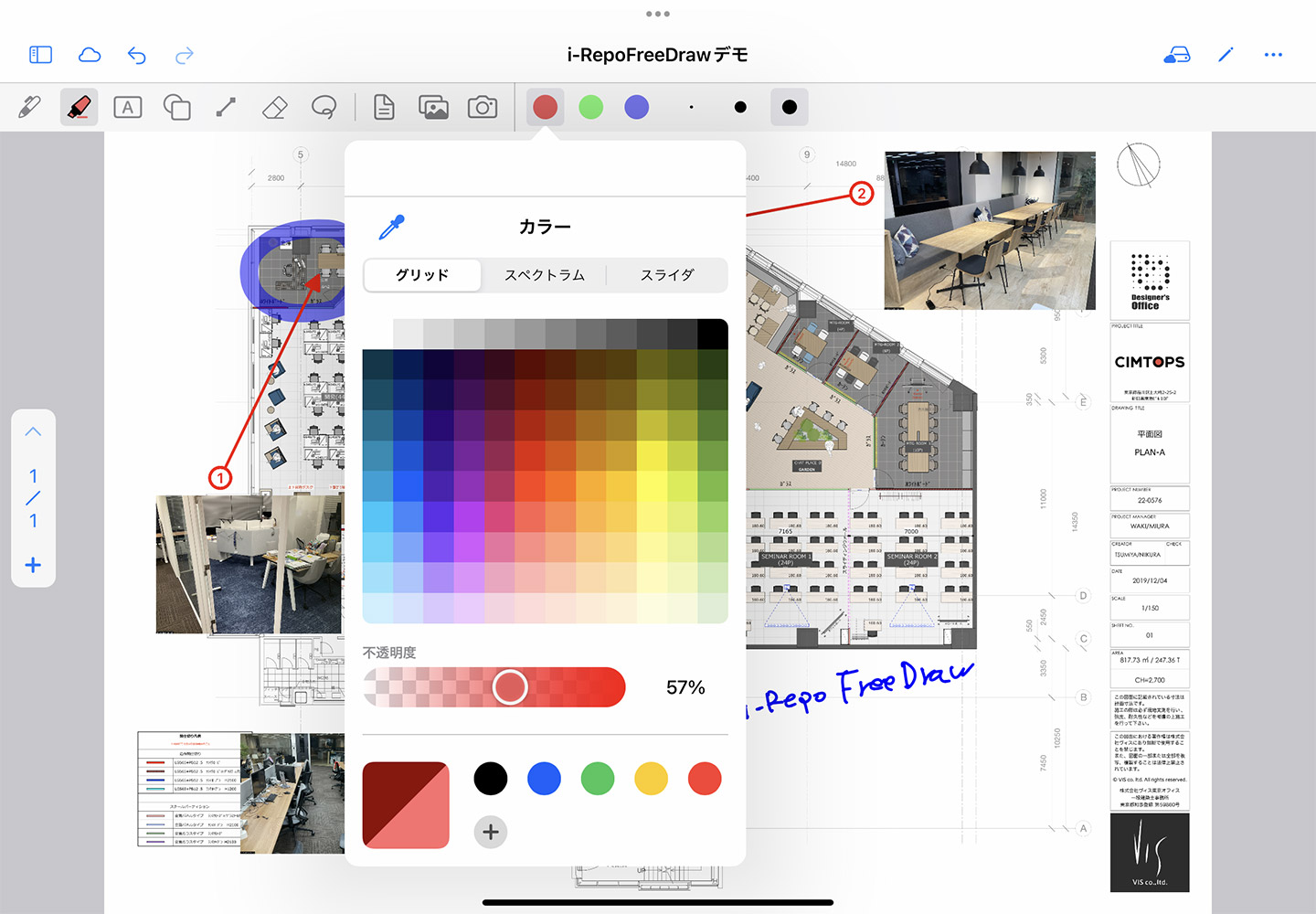Click the eyedropper color picker
Viewport: 1316px width, 914px height.
click(391, 227)
